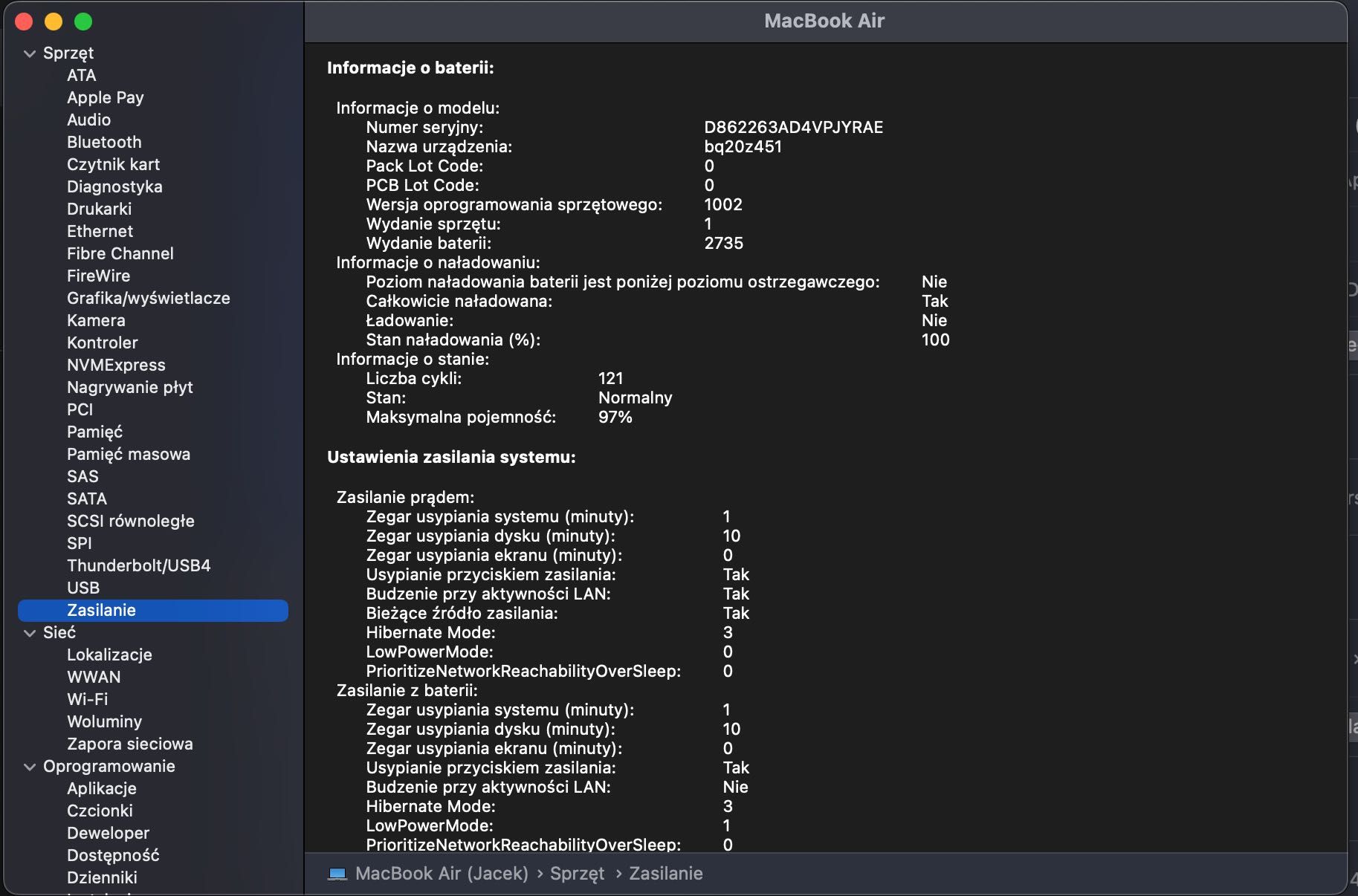Click charge state value 100

(x=935, y=340)
